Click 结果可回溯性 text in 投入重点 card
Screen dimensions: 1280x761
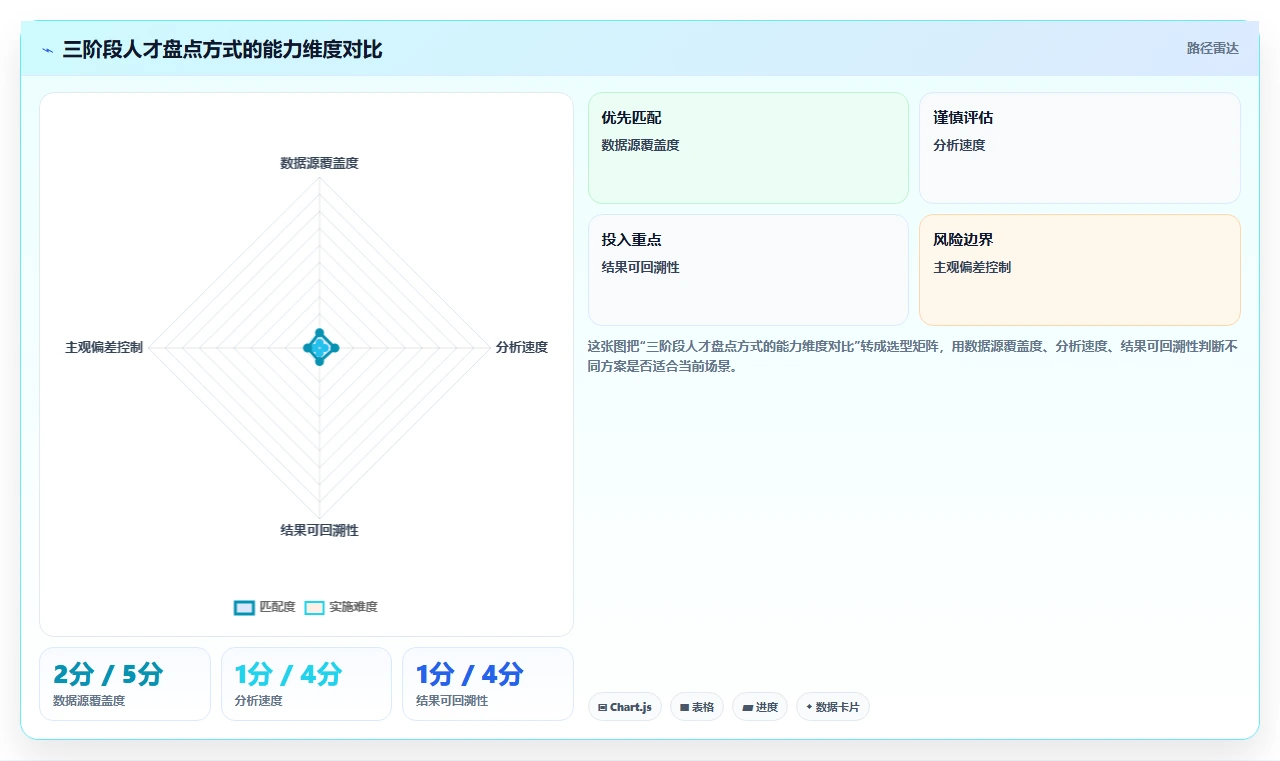[x=640, y=267]
